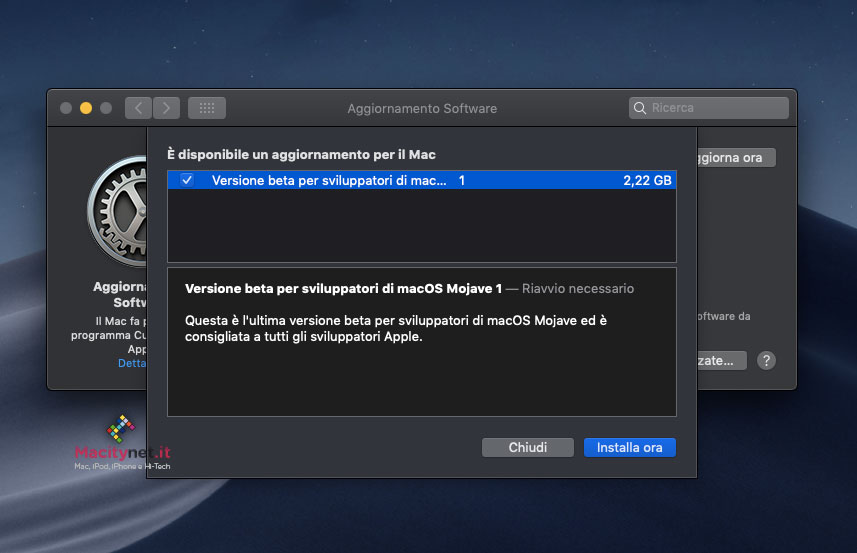The height and width of the screenshot is (553, 857).
Task: Go forward with the right chevron button
Action: tap(166, 108)
